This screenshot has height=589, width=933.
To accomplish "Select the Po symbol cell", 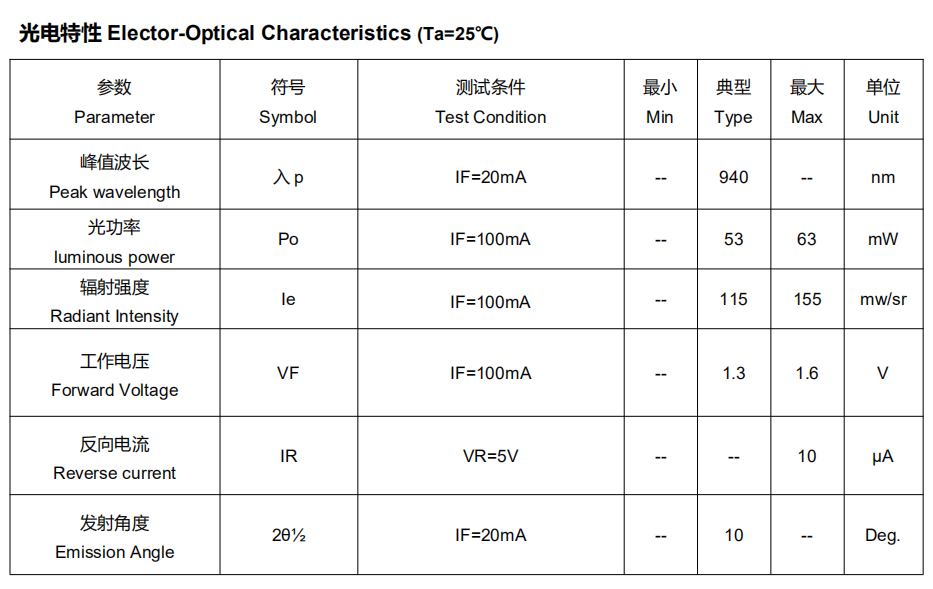I will coord(288,239).
